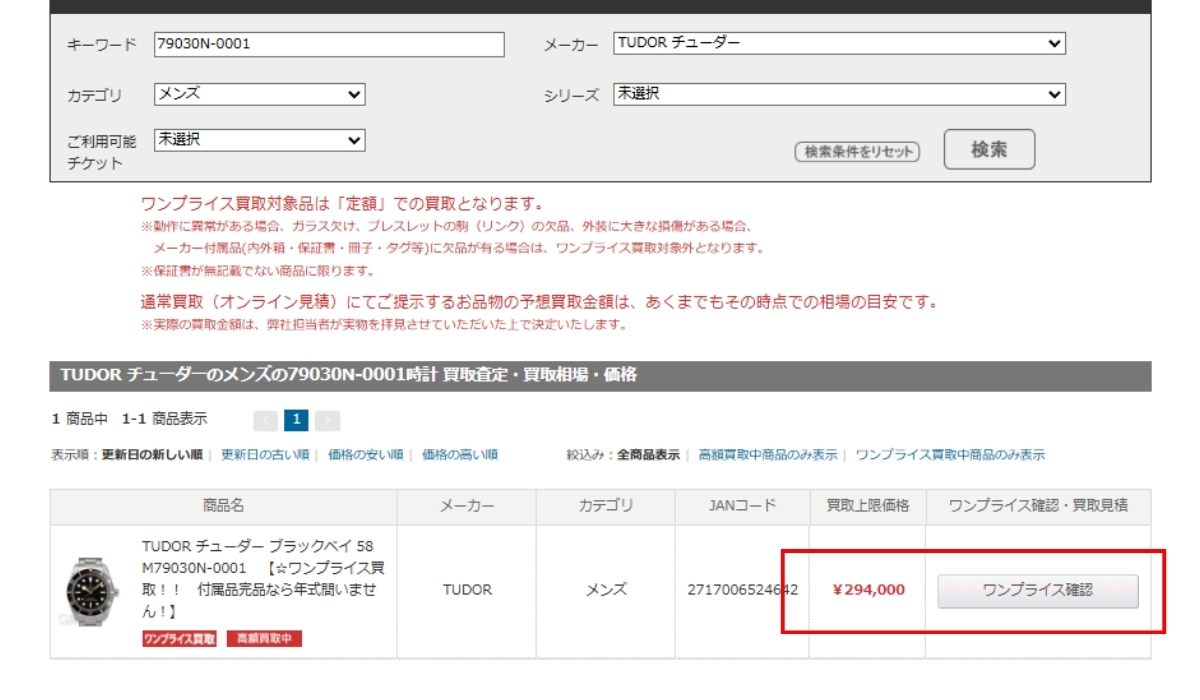Click the JANコード column header
The width and height of the screenshot is (1200, 700).
742,506
